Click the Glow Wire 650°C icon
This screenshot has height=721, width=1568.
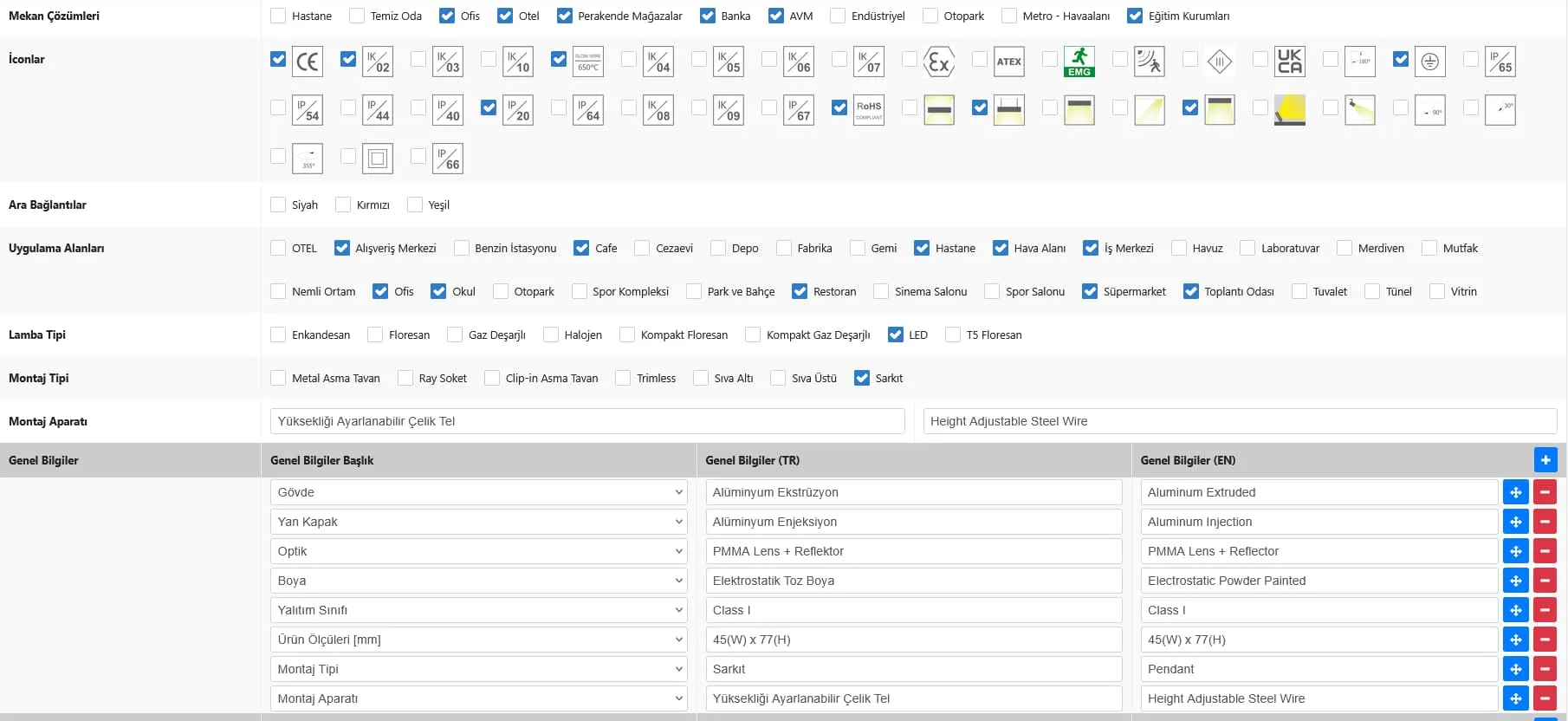[588, 62]
